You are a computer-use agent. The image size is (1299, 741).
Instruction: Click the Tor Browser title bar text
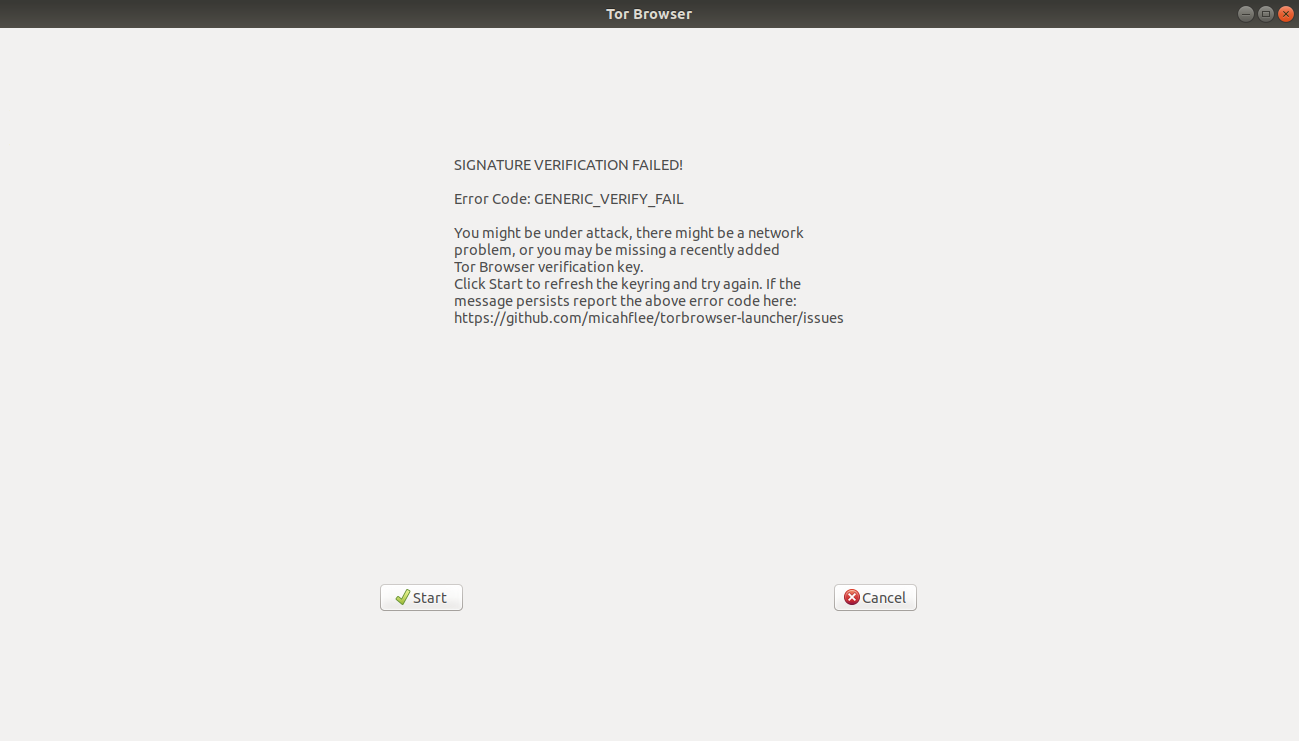648,13
